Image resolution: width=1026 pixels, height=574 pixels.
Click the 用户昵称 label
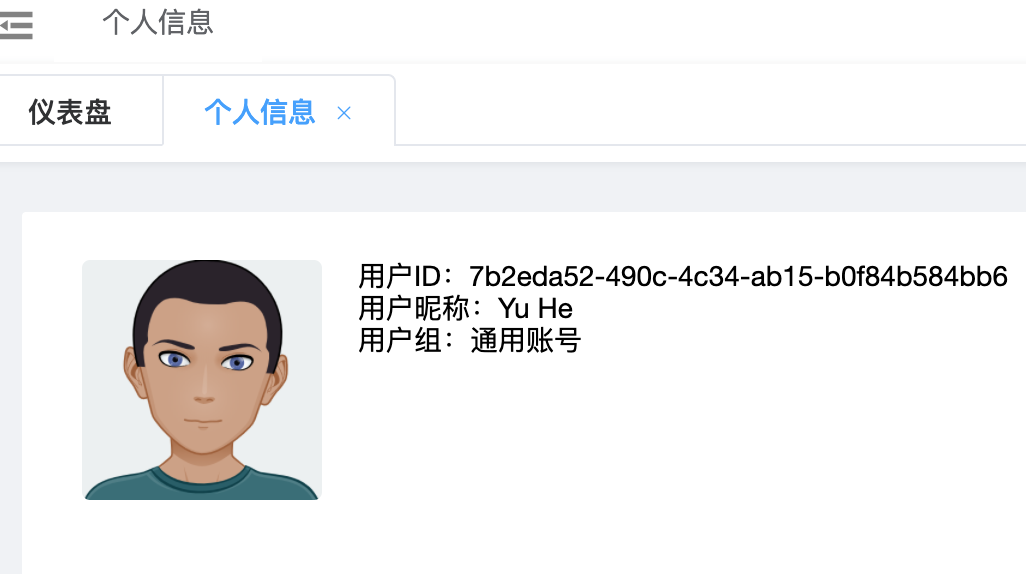[x=419, y=308]
